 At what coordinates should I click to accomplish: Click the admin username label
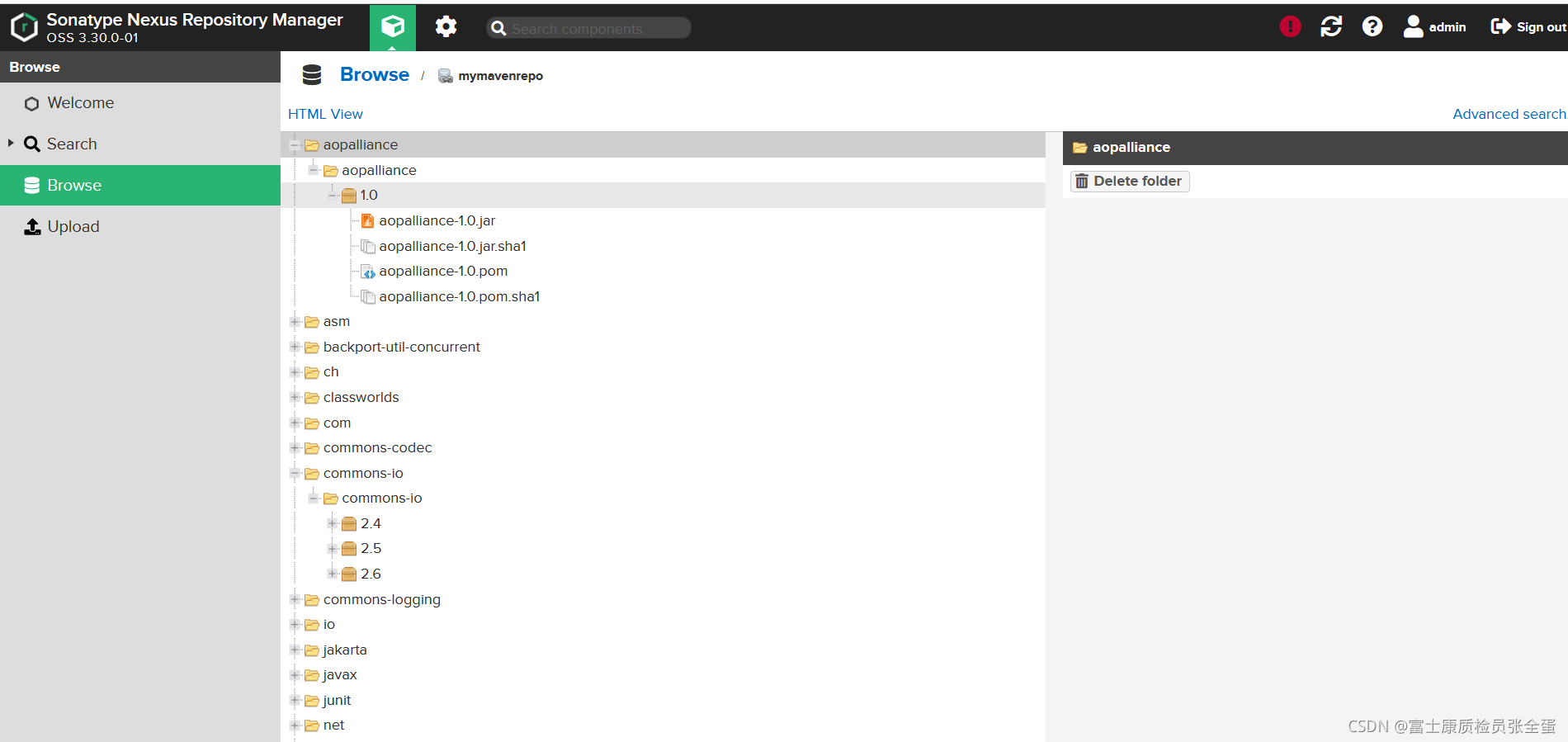coord(1448,27)
